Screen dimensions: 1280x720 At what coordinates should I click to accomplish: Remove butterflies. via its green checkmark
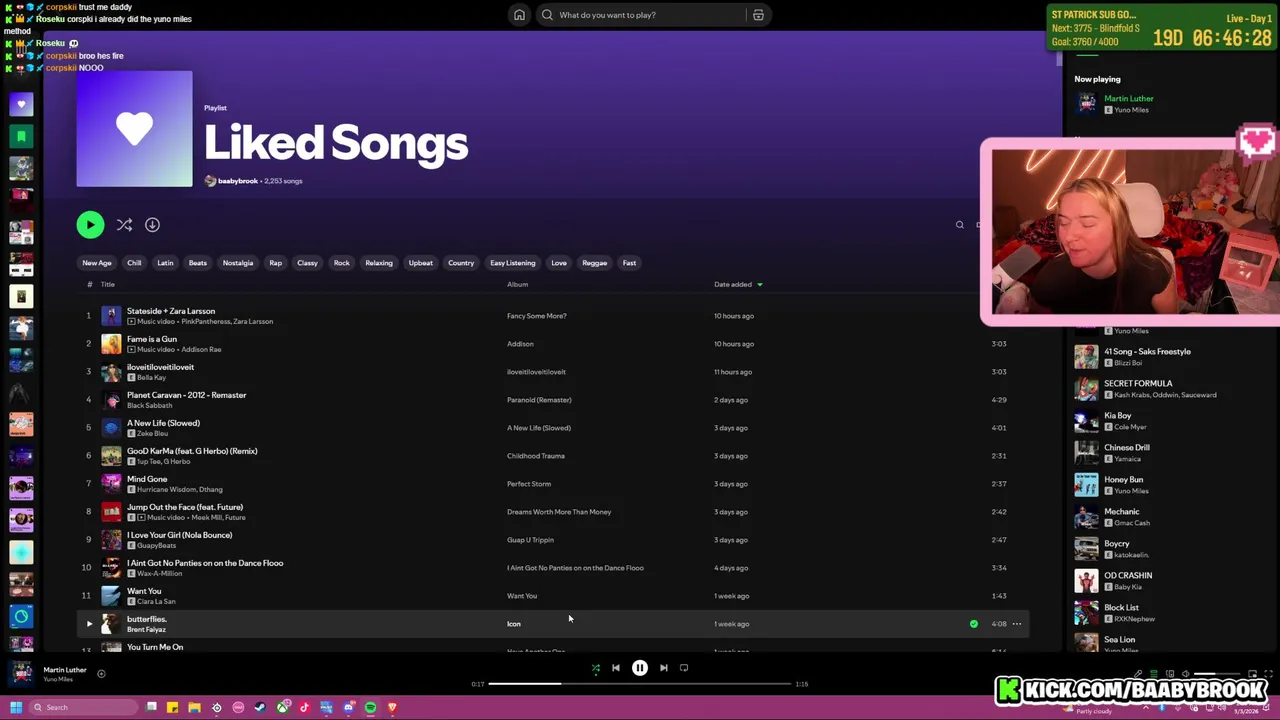974,624
